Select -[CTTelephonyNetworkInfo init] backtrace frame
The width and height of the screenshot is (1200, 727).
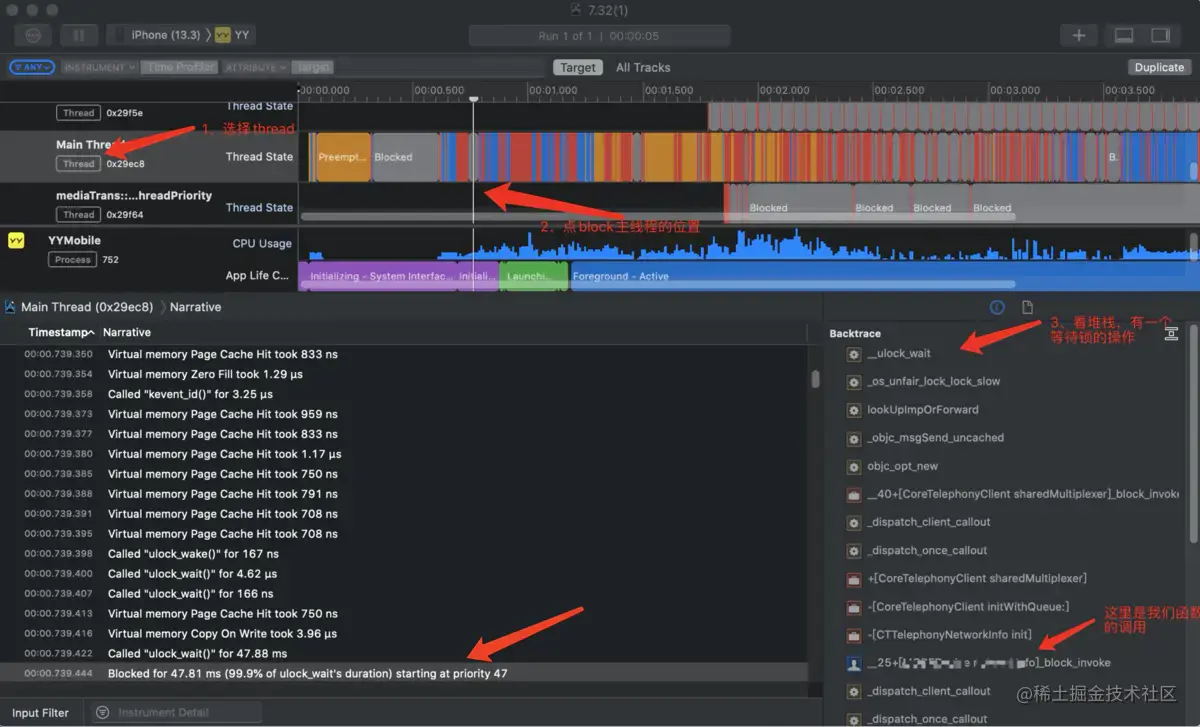tap(949, 634)
